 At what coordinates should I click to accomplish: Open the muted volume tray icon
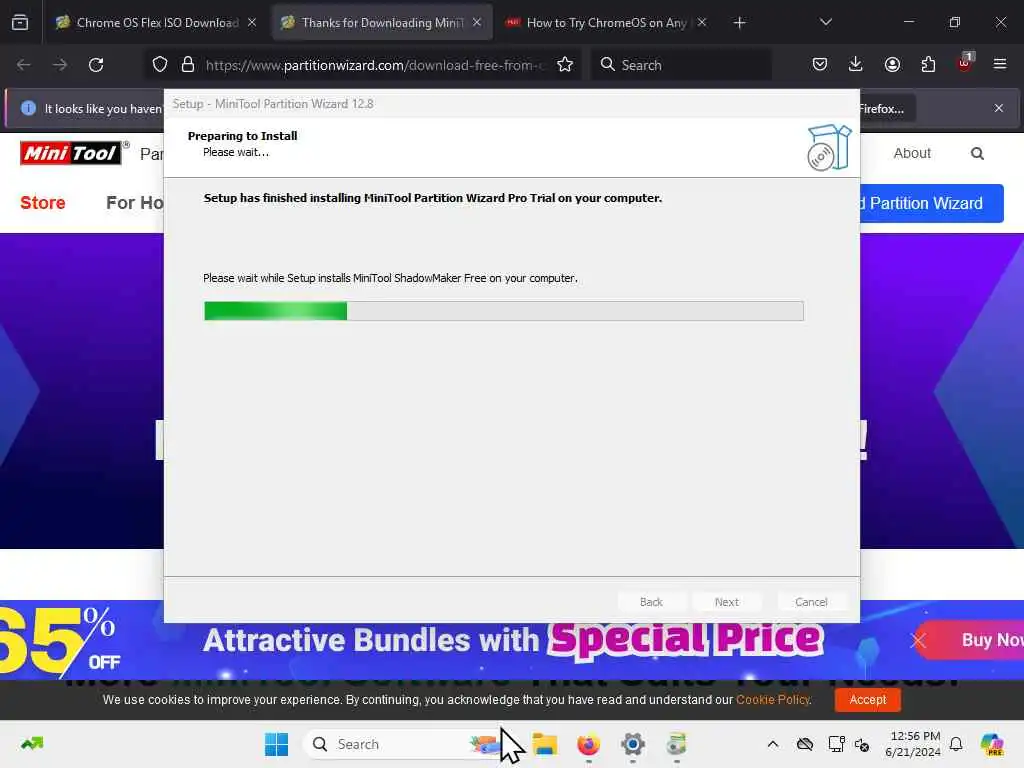point(862,744)
